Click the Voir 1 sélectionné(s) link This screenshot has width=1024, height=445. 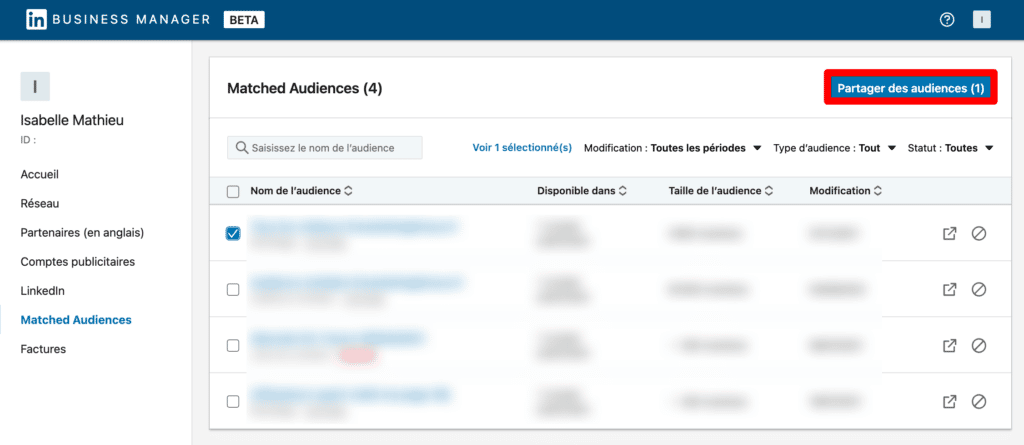pos(522,148)
